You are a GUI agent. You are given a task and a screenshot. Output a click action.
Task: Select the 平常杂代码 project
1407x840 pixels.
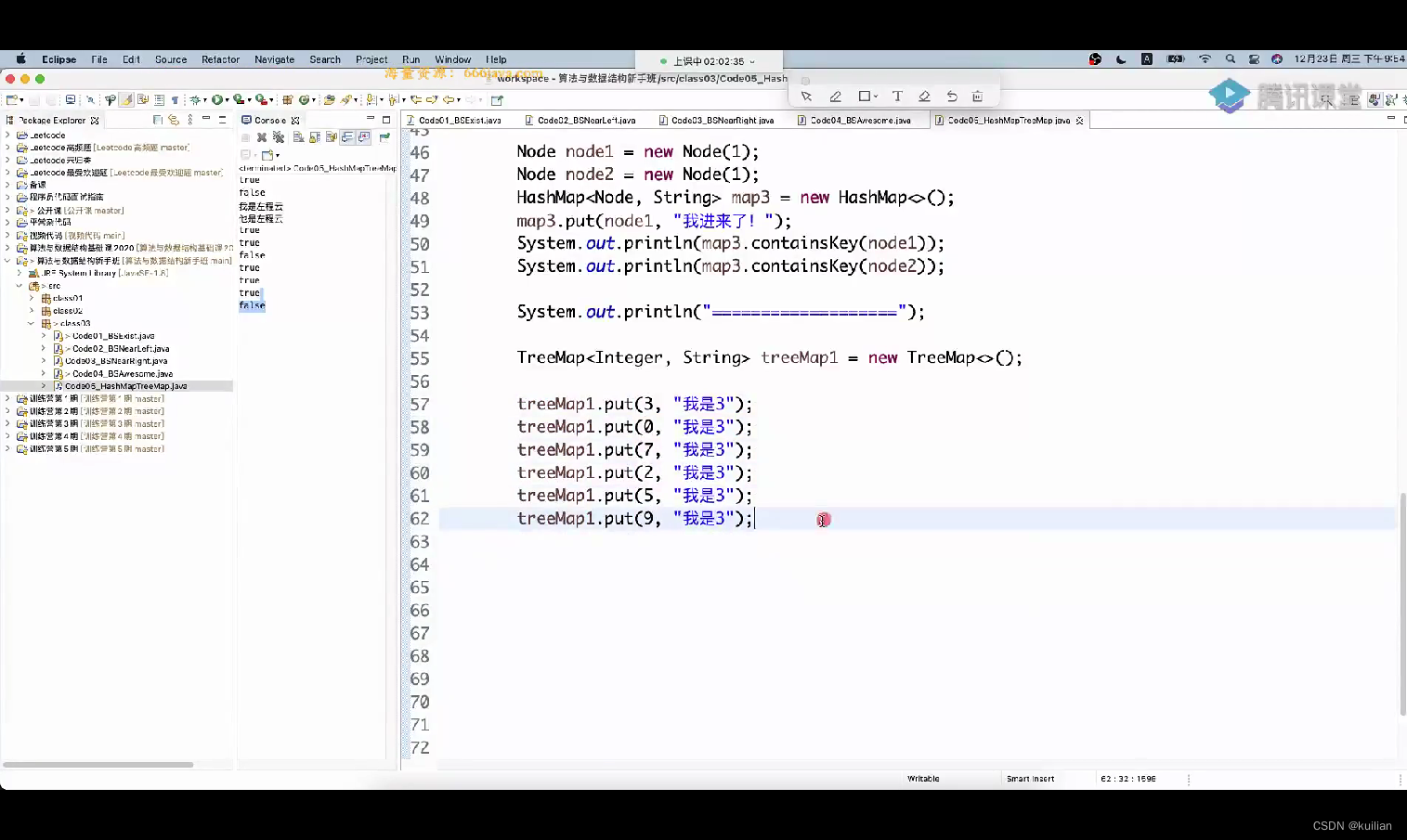pos(50,223)
